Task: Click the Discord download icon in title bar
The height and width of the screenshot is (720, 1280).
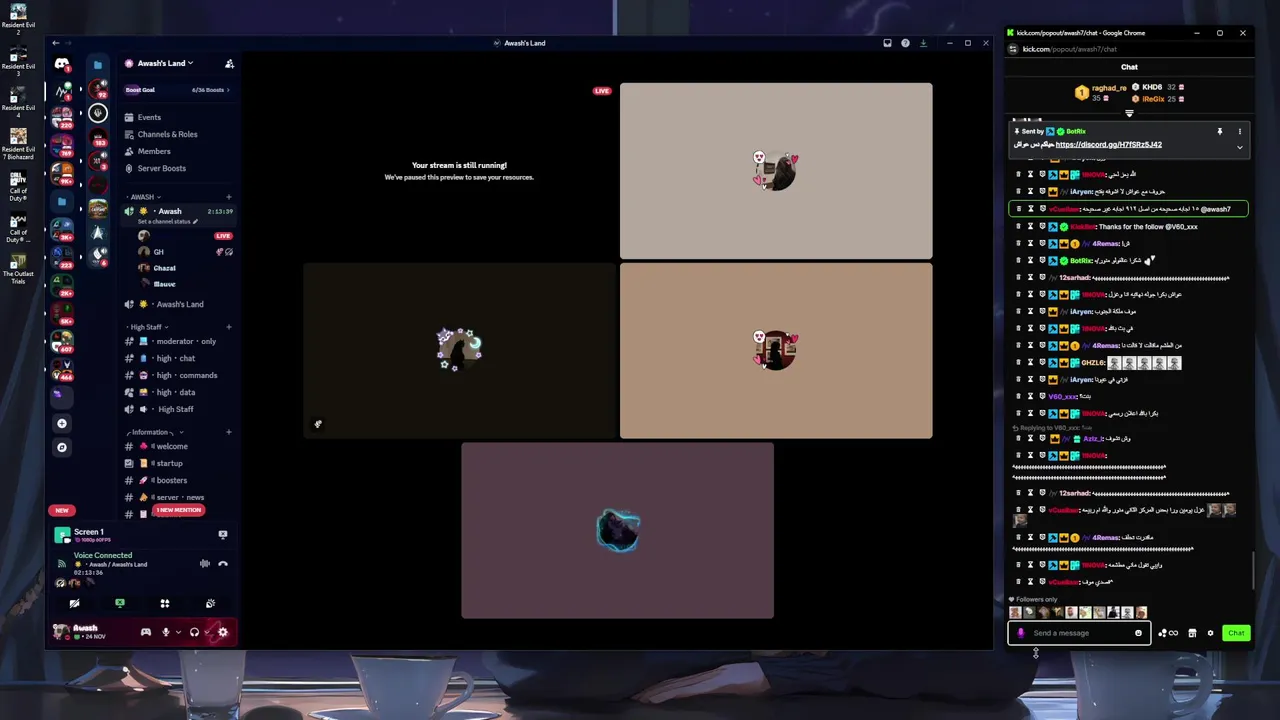Action: coord(923,43)
